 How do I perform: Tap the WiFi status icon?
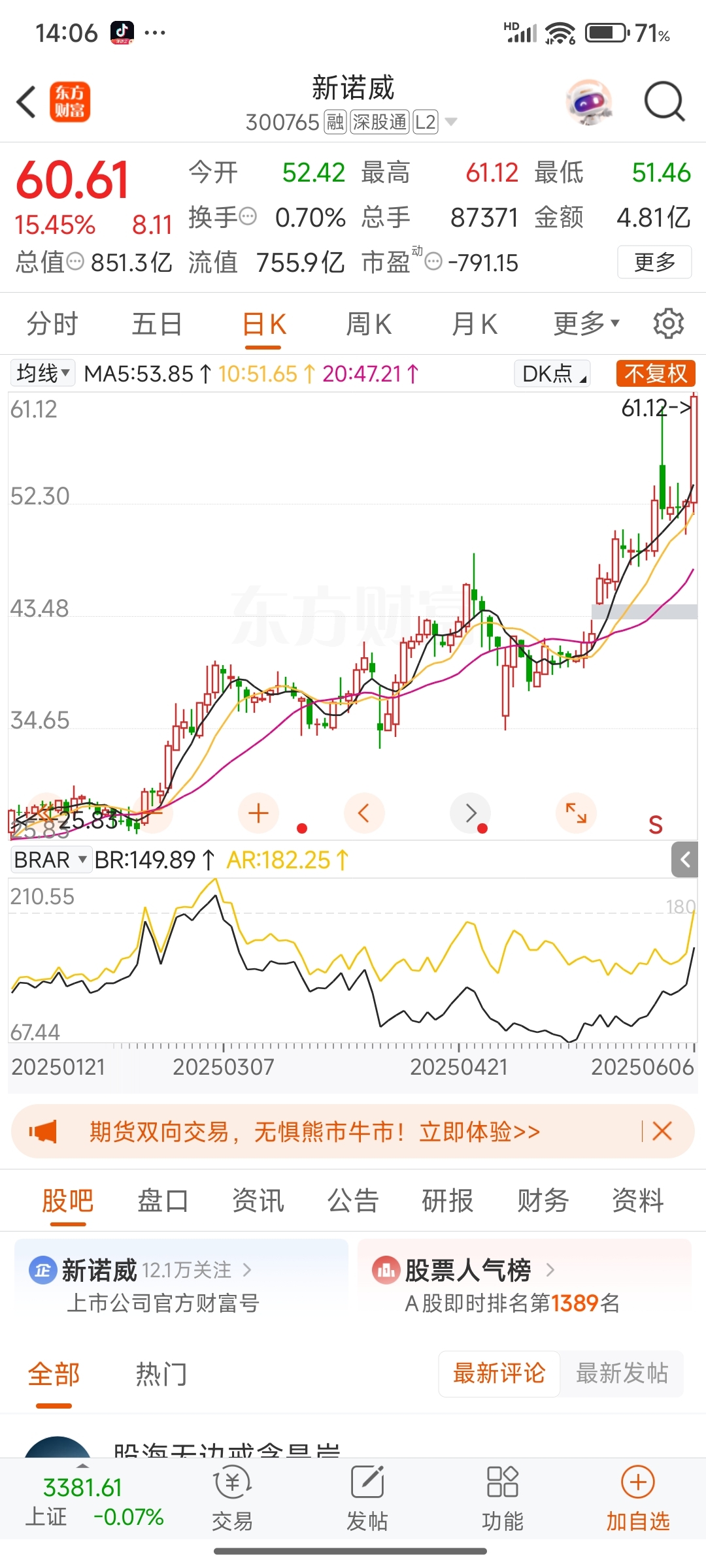tap(560, 33)
